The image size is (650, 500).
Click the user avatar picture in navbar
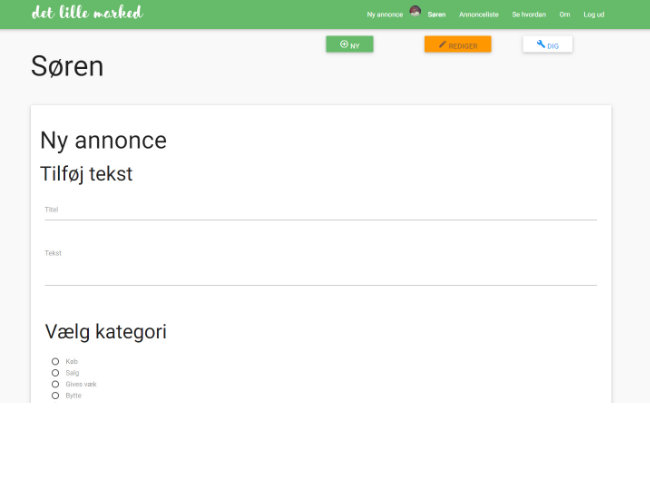pyautogui.click(x=415, y=12)
